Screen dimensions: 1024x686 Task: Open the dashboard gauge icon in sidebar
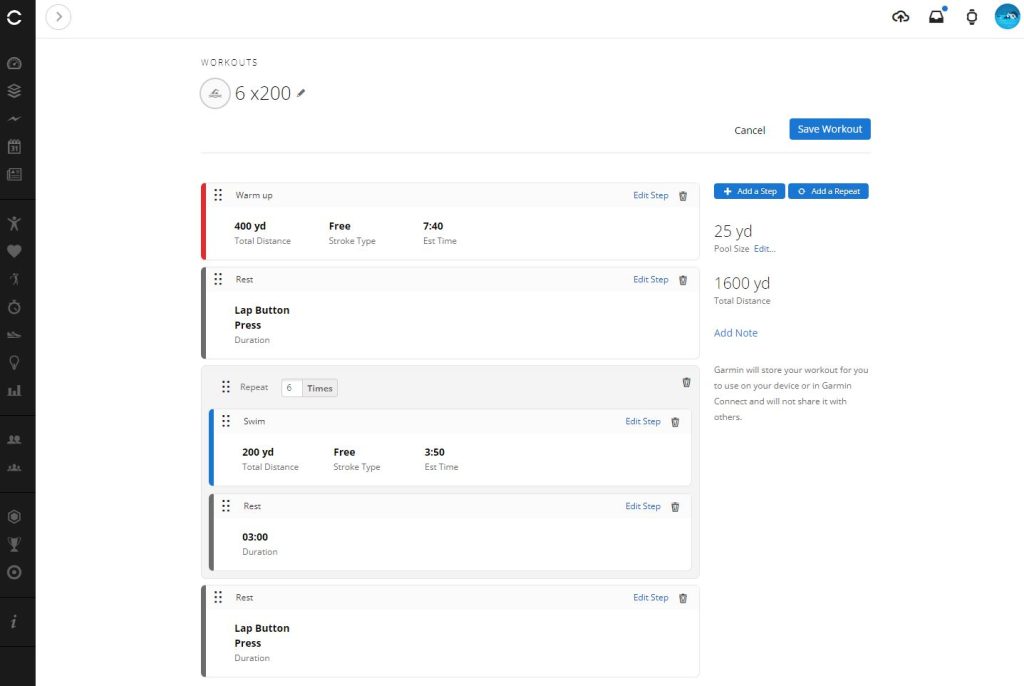click(14, 63)
